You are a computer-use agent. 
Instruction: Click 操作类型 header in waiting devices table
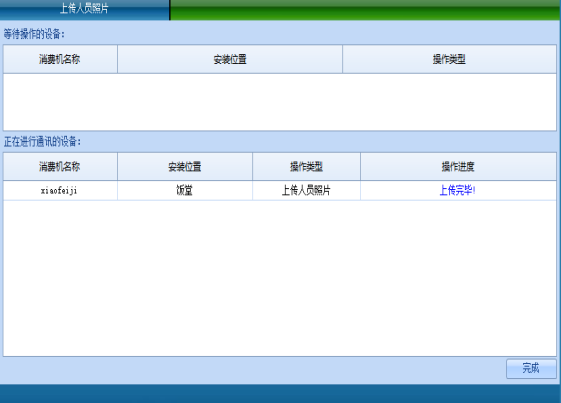(449, 59)
